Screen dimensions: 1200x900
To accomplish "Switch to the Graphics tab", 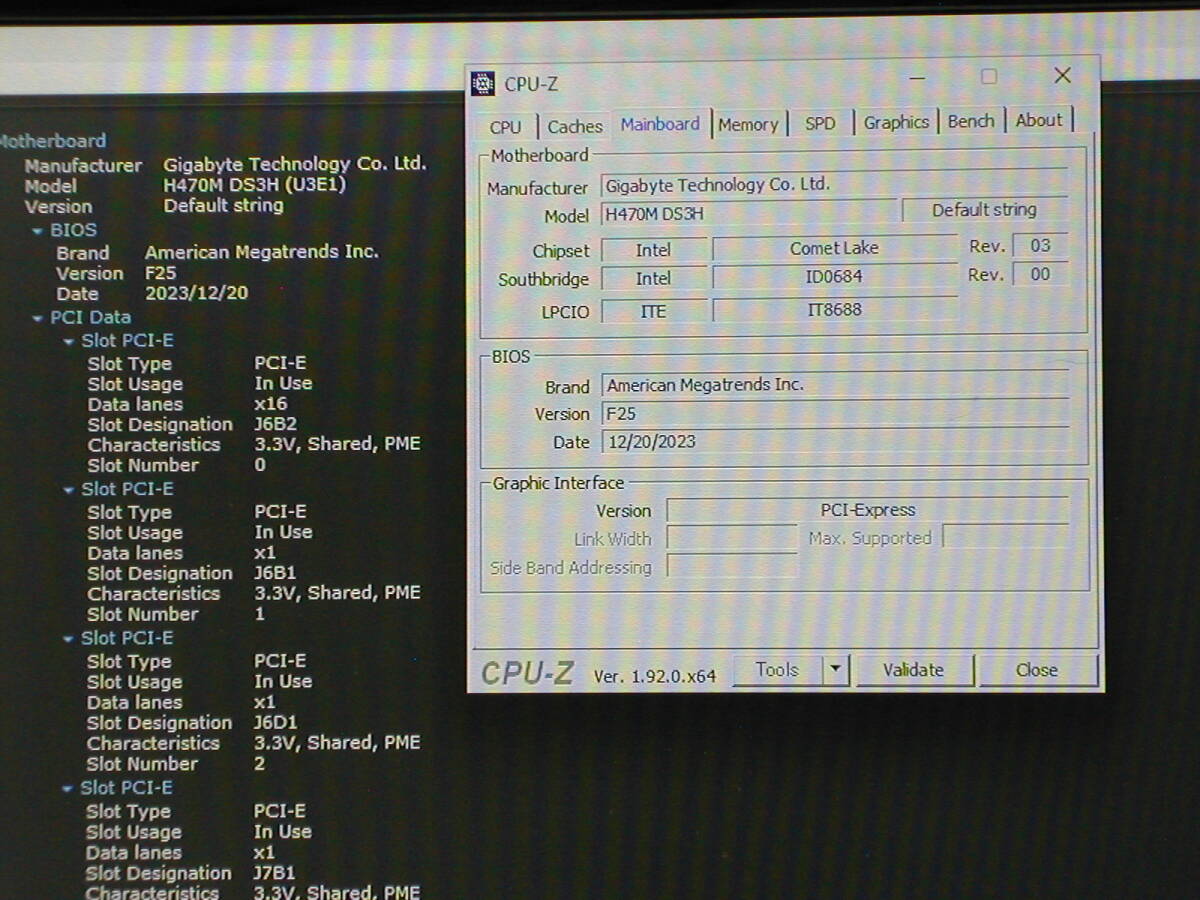I will [896, 122].
